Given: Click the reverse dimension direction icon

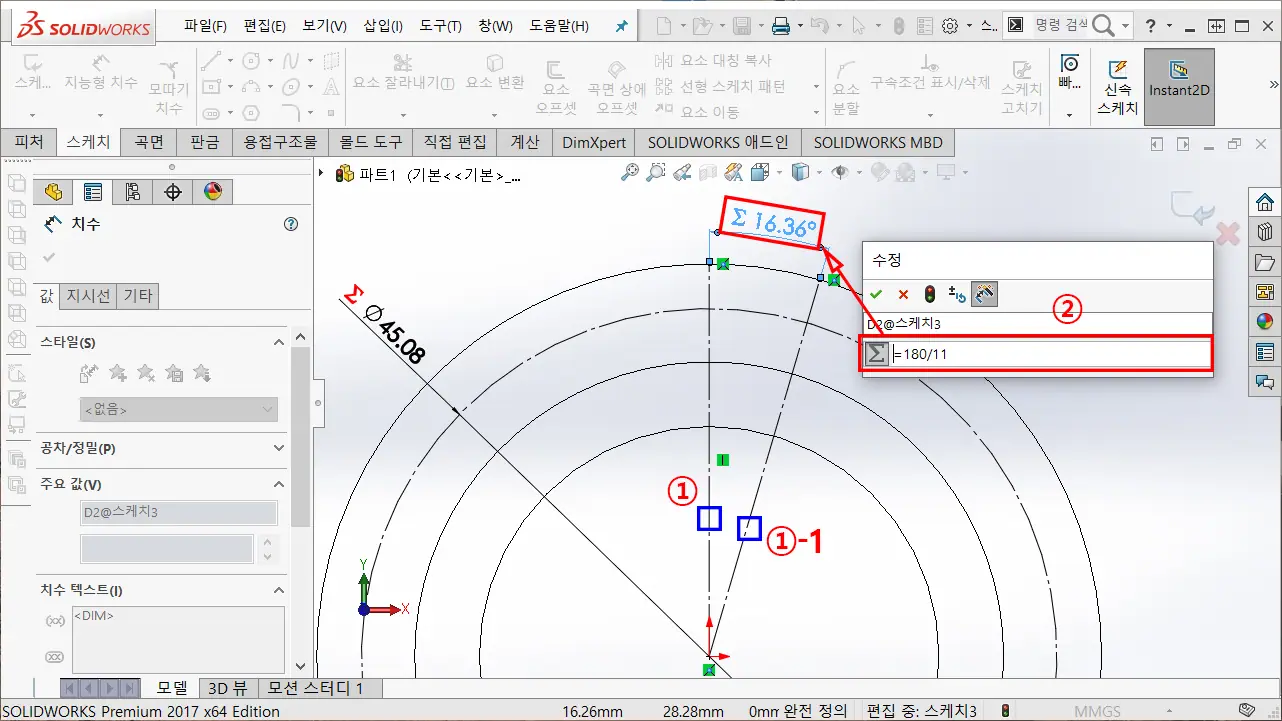Looking at the screenshot, I should pyautogui.click(x=957, y=294).
